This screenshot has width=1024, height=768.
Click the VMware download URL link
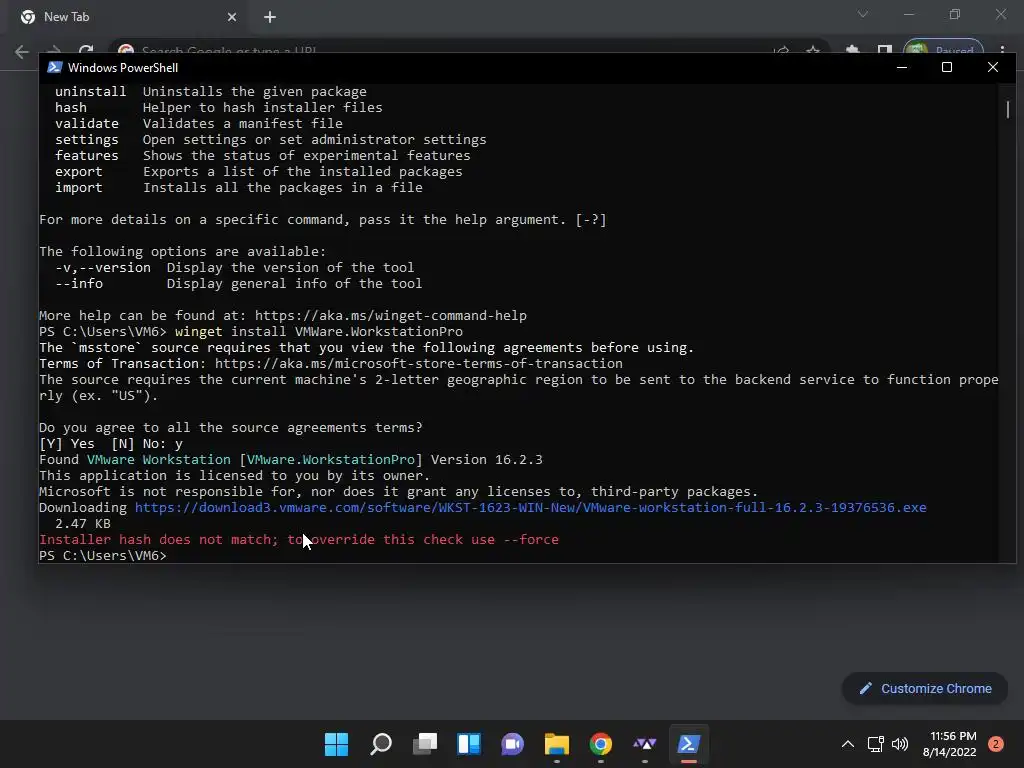click(x=530, y=507)
